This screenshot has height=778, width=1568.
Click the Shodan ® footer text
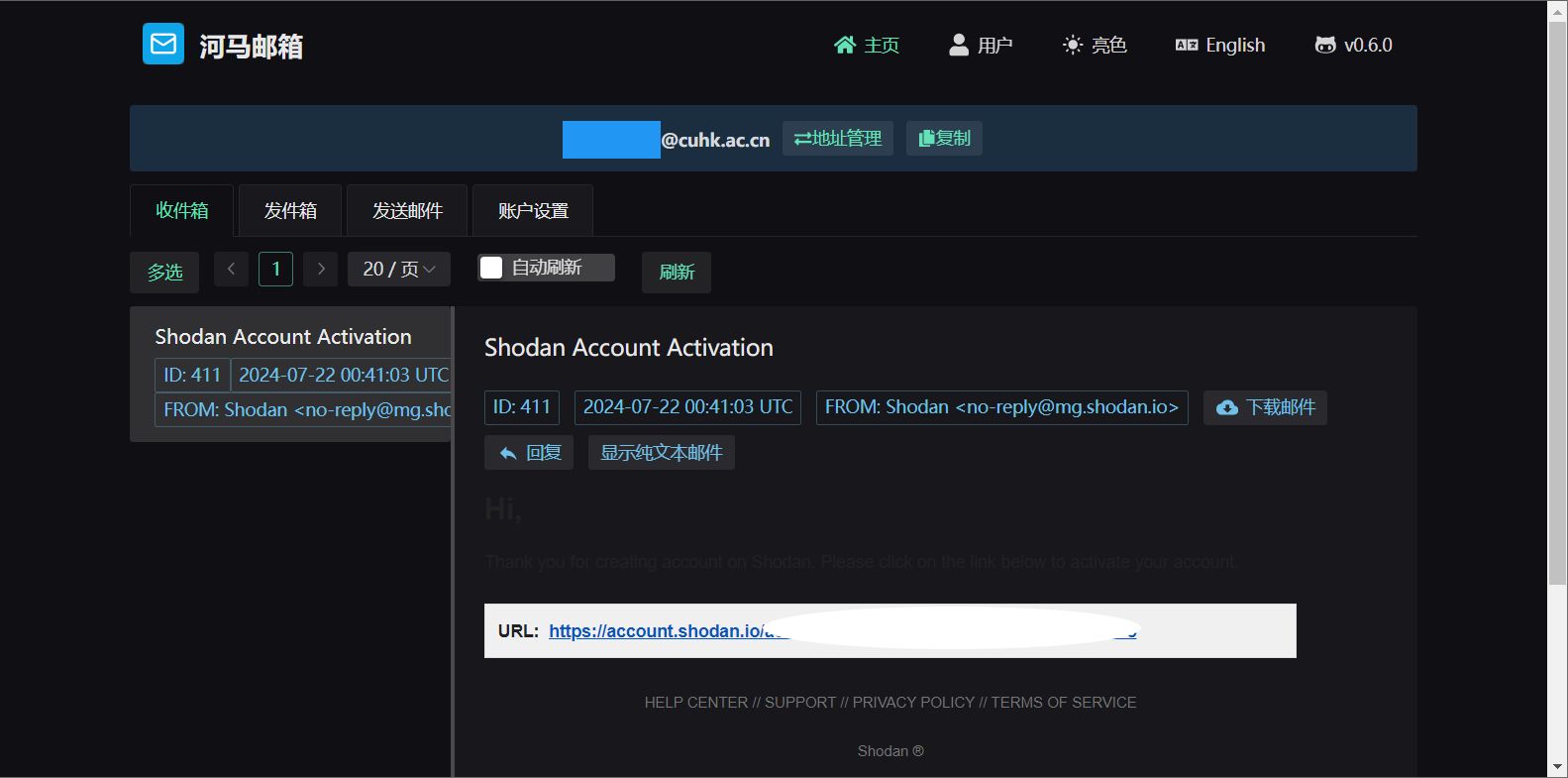point(890,751)
